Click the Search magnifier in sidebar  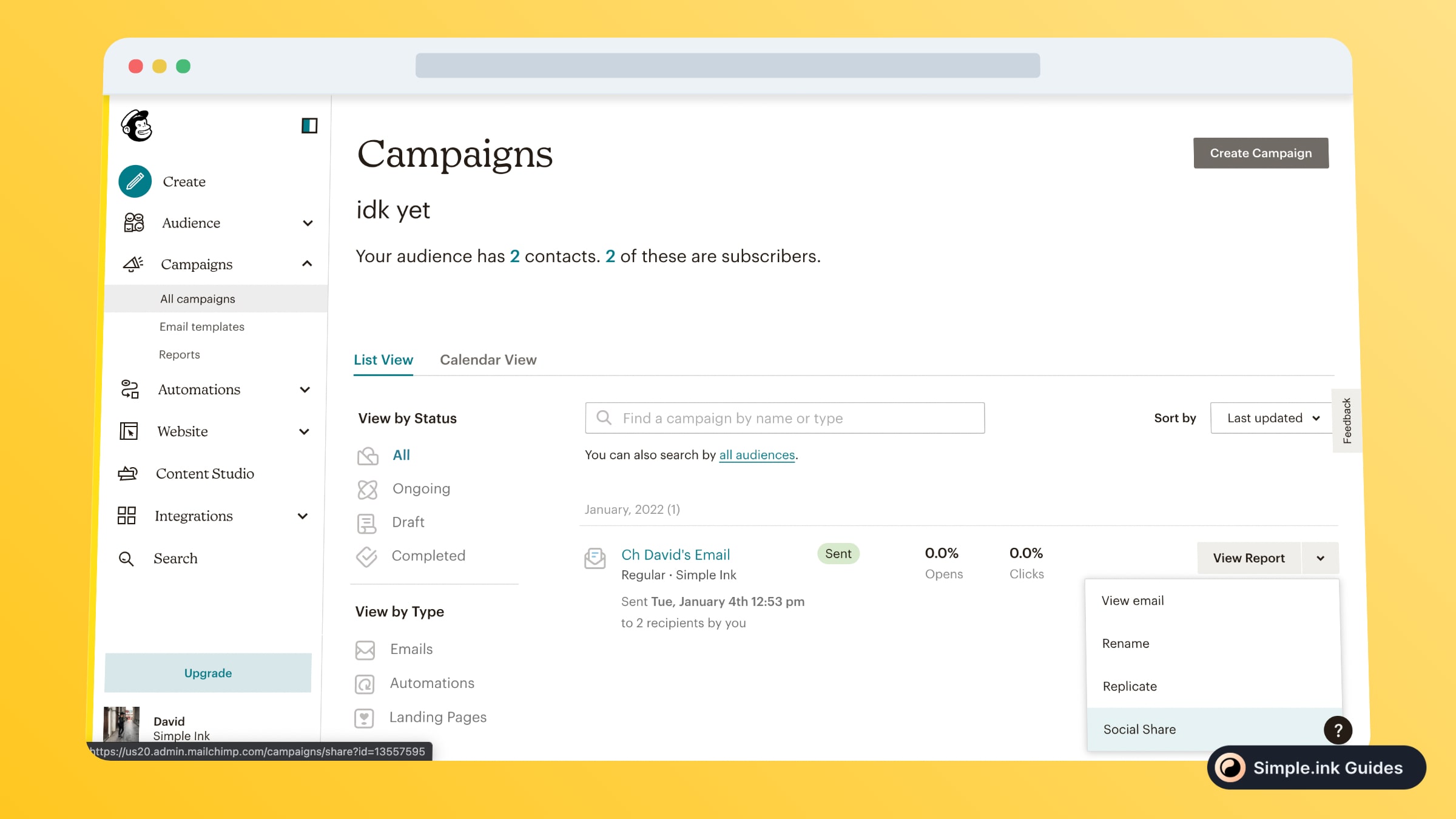click(x=126, y=559)
